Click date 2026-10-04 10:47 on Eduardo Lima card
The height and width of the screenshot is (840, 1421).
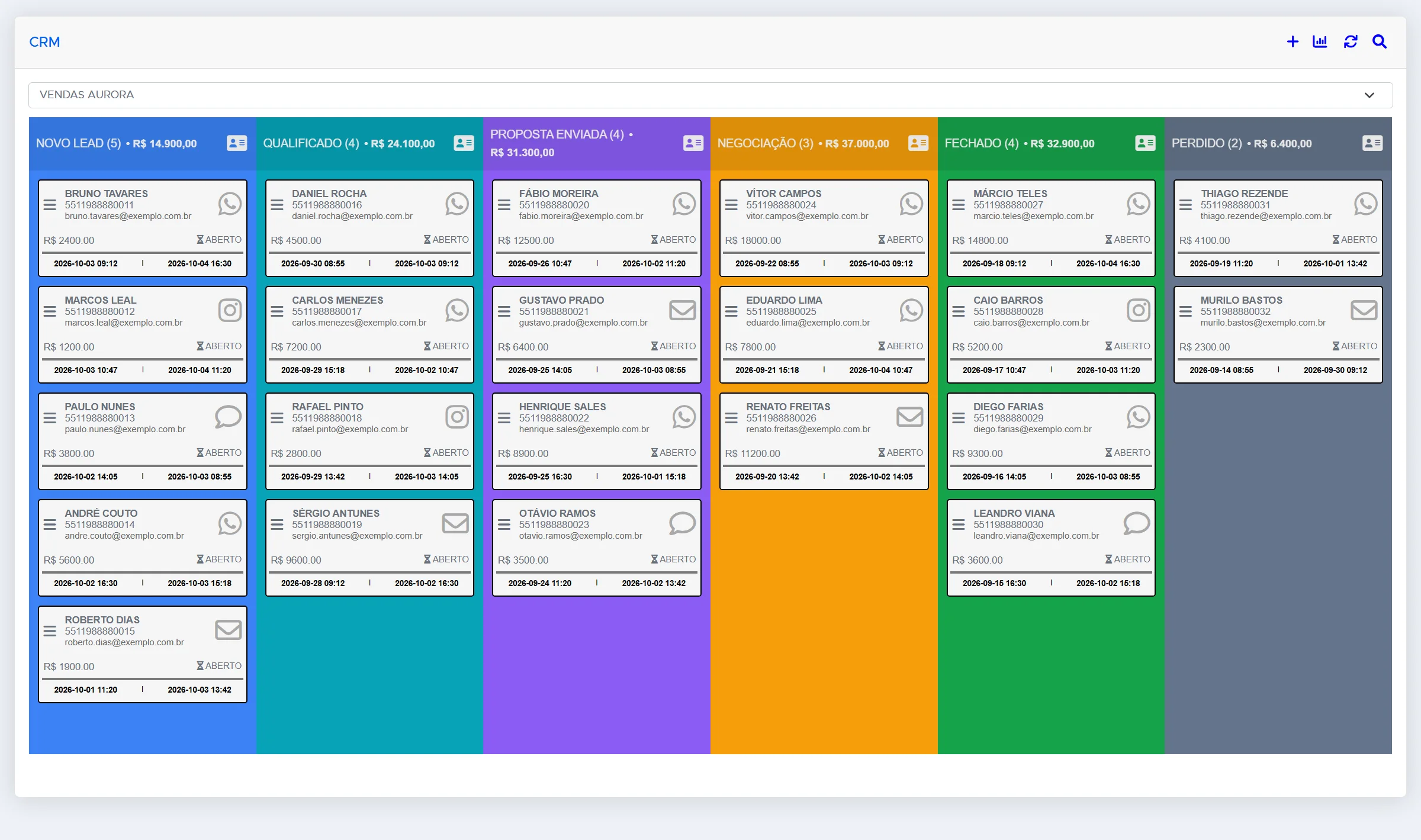tap(881, 370)
